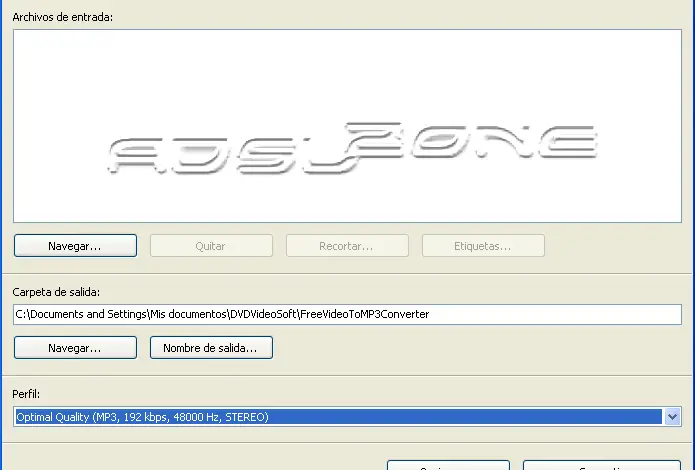Click Navegar button under the input files list
695x470 pixels.
(75, 246)
